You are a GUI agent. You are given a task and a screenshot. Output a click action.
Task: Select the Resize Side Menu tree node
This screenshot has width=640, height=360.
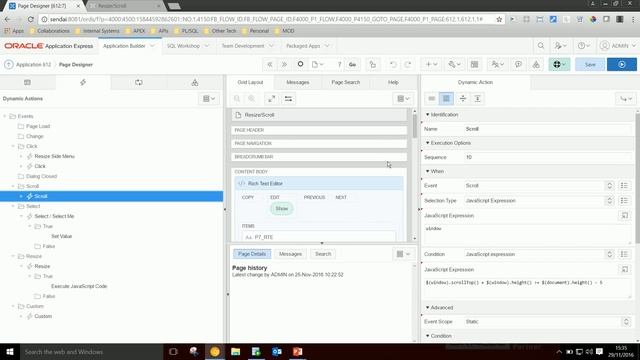tap(54, 156)
